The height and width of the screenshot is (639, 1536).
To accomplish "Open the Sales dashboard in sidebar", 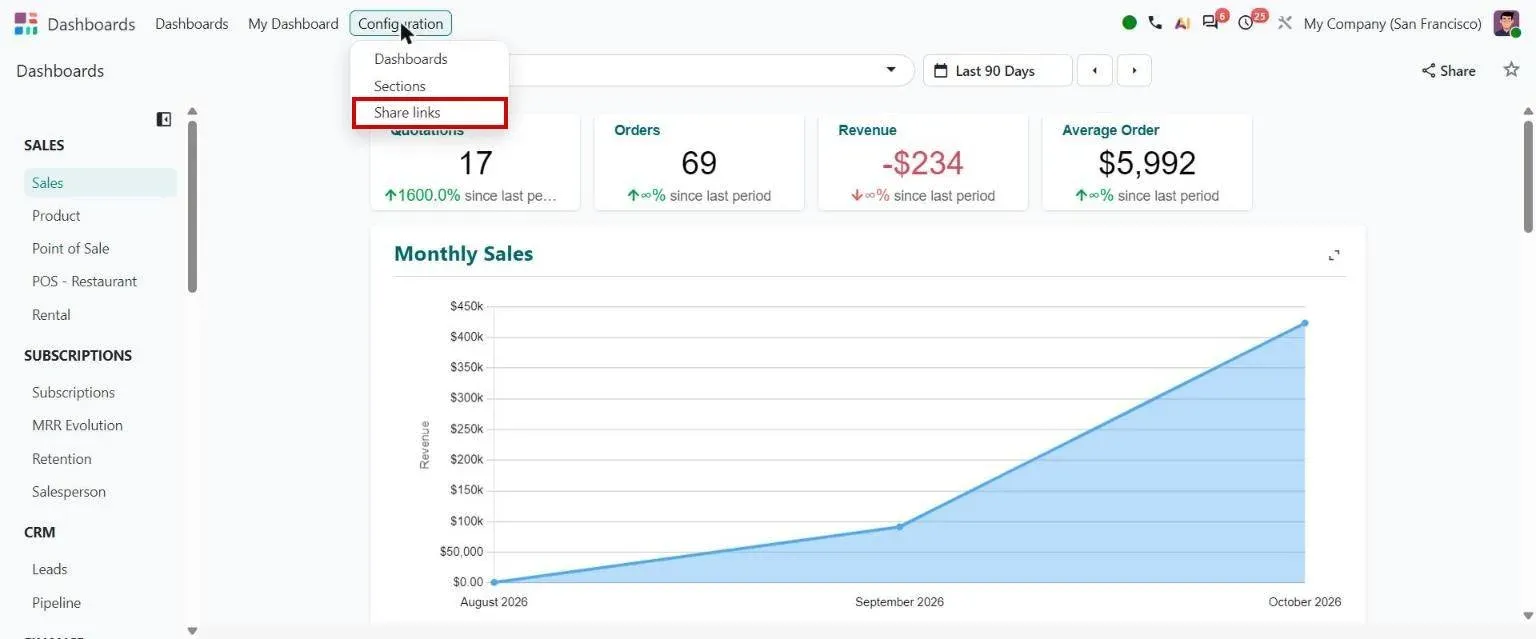I will click(100, 183).
